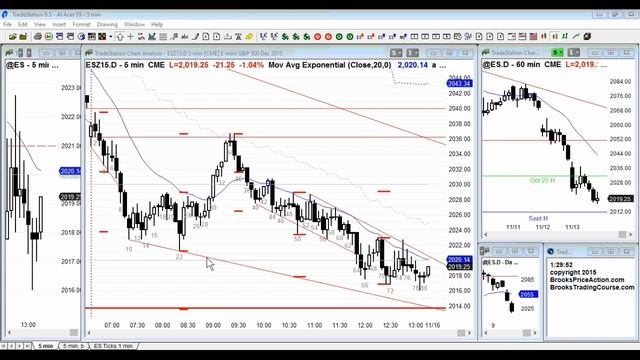Viewport: 640px width, 360px height.
Task: Click the striped flag icon in toolbar
Action: point(533,37)
